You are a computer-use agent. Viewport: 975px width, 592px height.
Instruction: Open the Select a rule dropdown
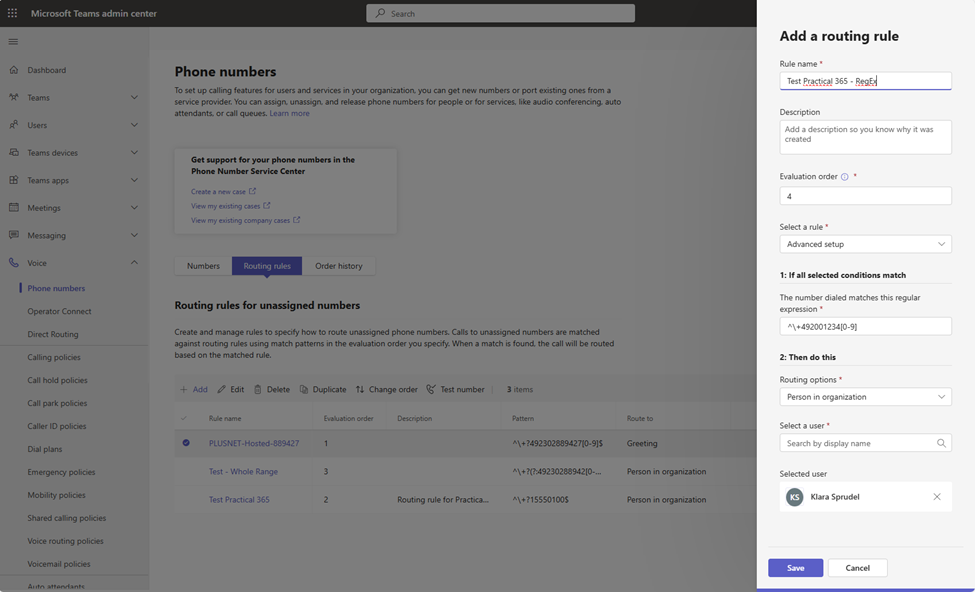click(866, 244)
